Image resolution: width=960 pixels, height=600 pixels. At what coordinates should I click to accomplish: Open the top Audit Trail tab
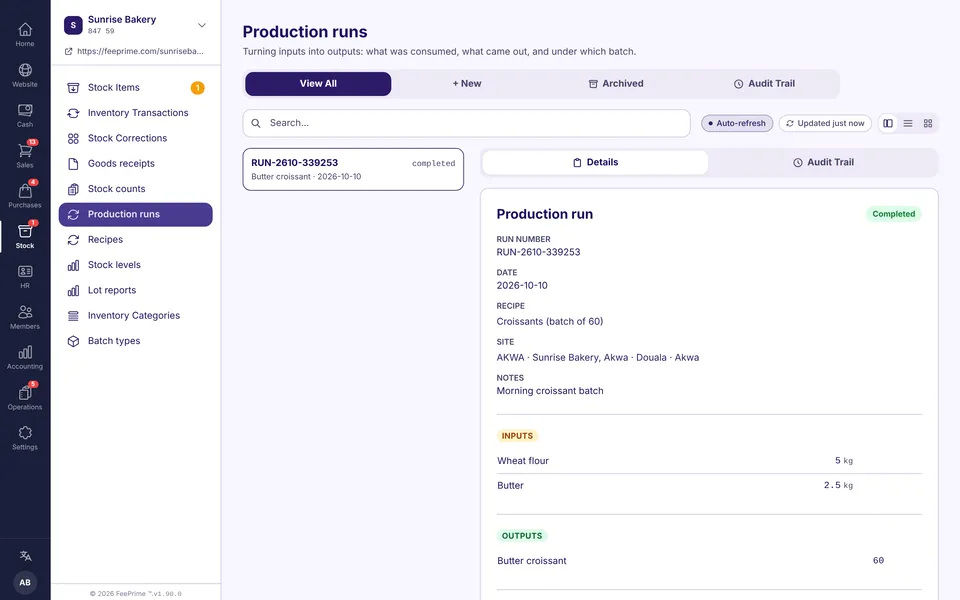click(764, 84)
